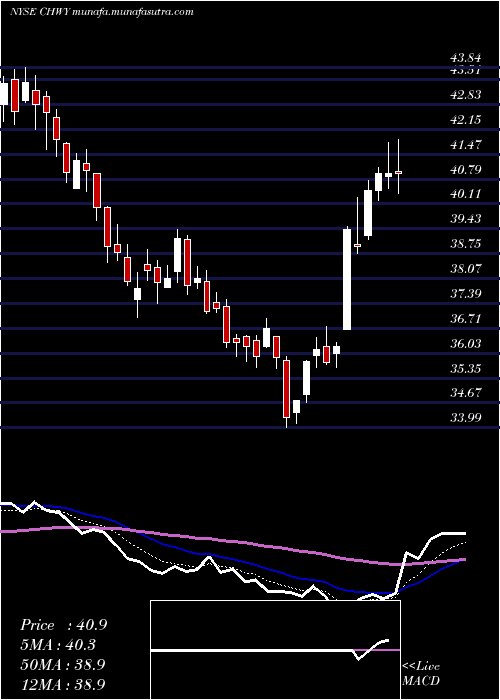This screenshot has width=500, height=700.
Task: Click the 34.67 price level label
Action: tap(466, 393)
